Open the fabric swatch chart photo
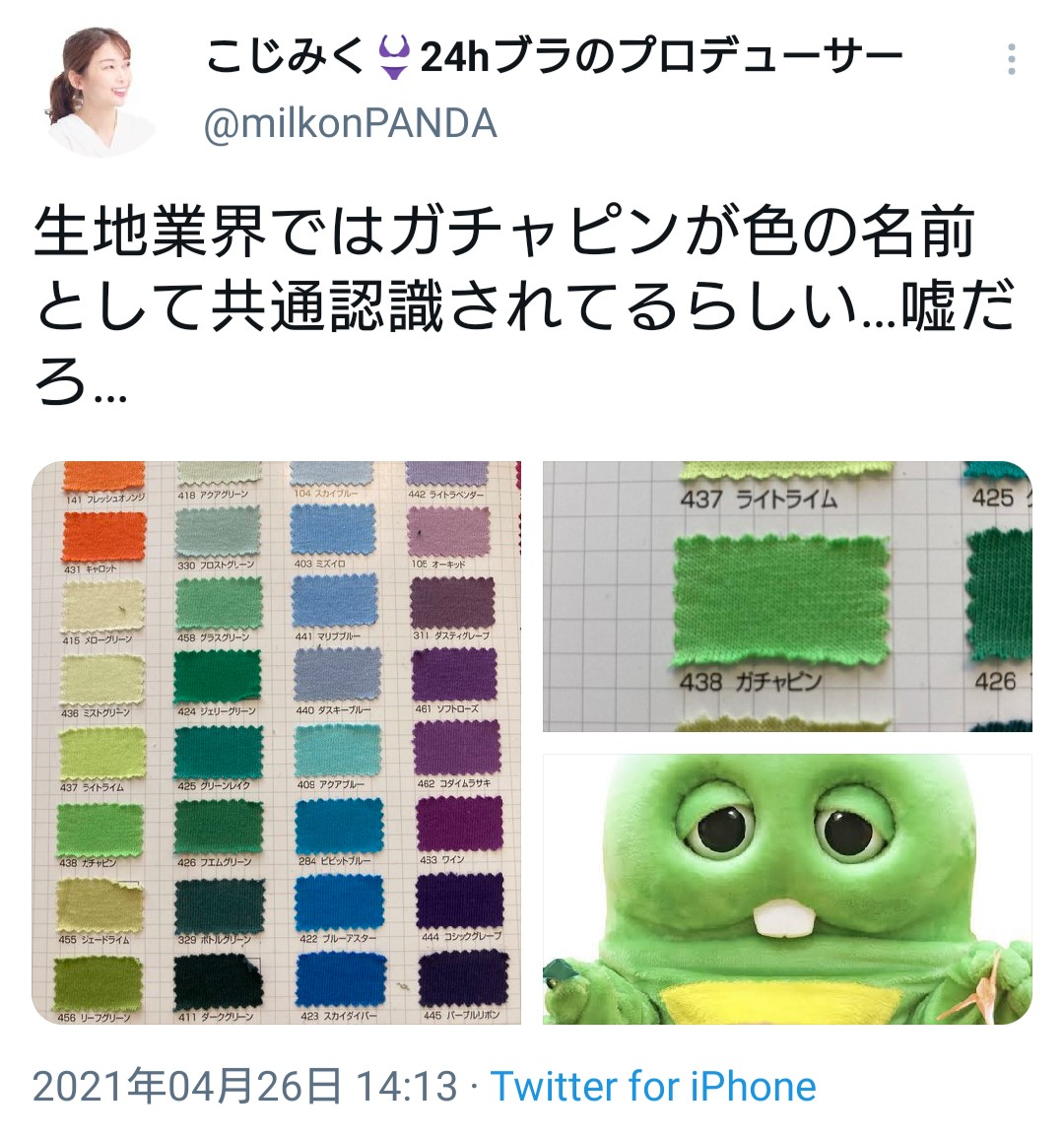1064x1137 pixels. point(276,743)
